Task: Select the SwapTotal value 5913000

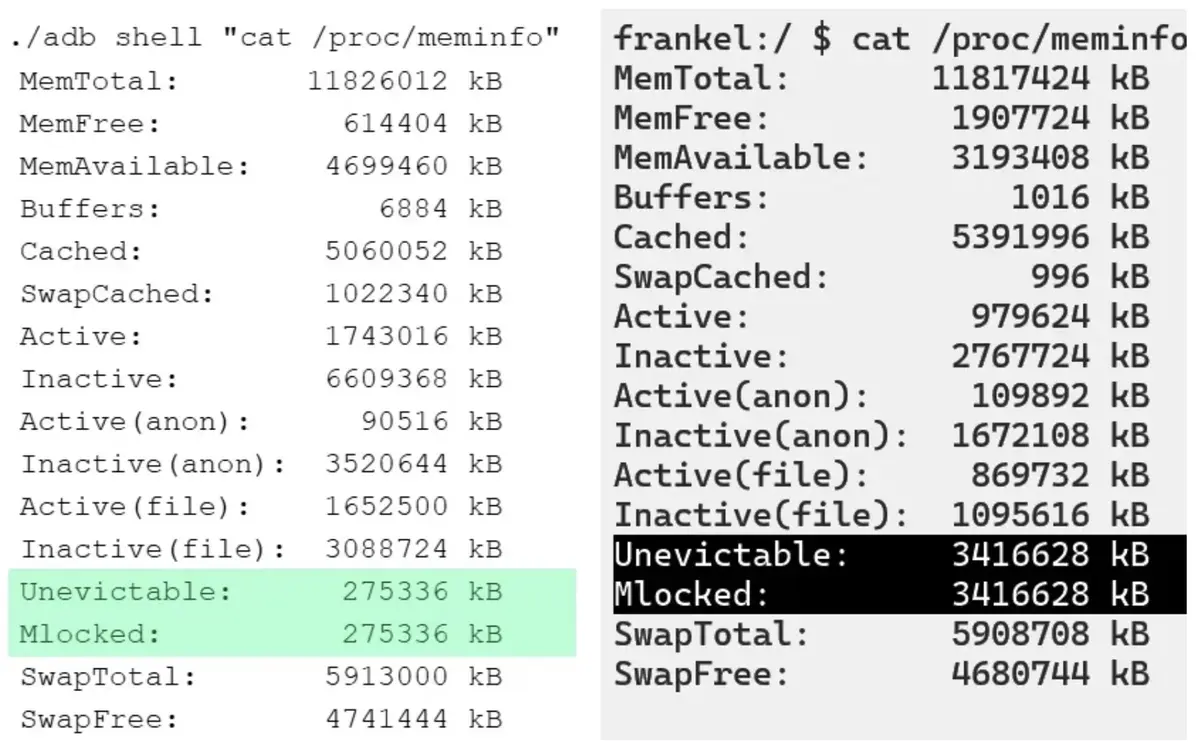Action: 386,676
